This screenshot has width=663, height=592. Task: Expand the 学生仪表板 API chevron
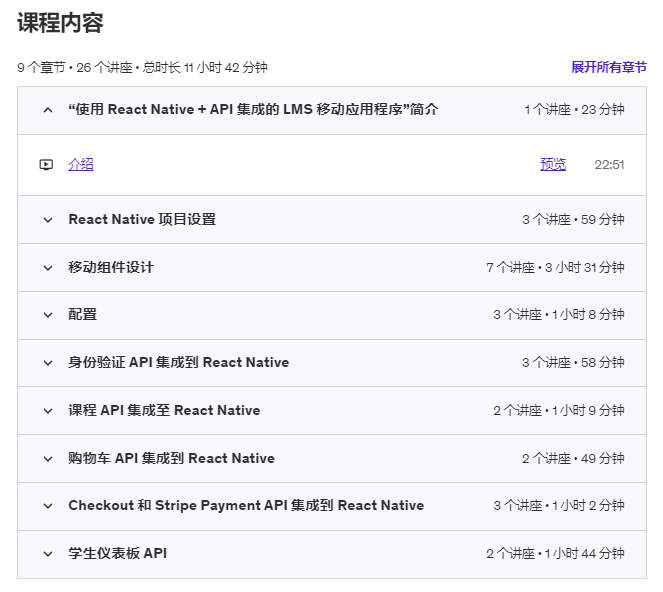pos(48,554)
